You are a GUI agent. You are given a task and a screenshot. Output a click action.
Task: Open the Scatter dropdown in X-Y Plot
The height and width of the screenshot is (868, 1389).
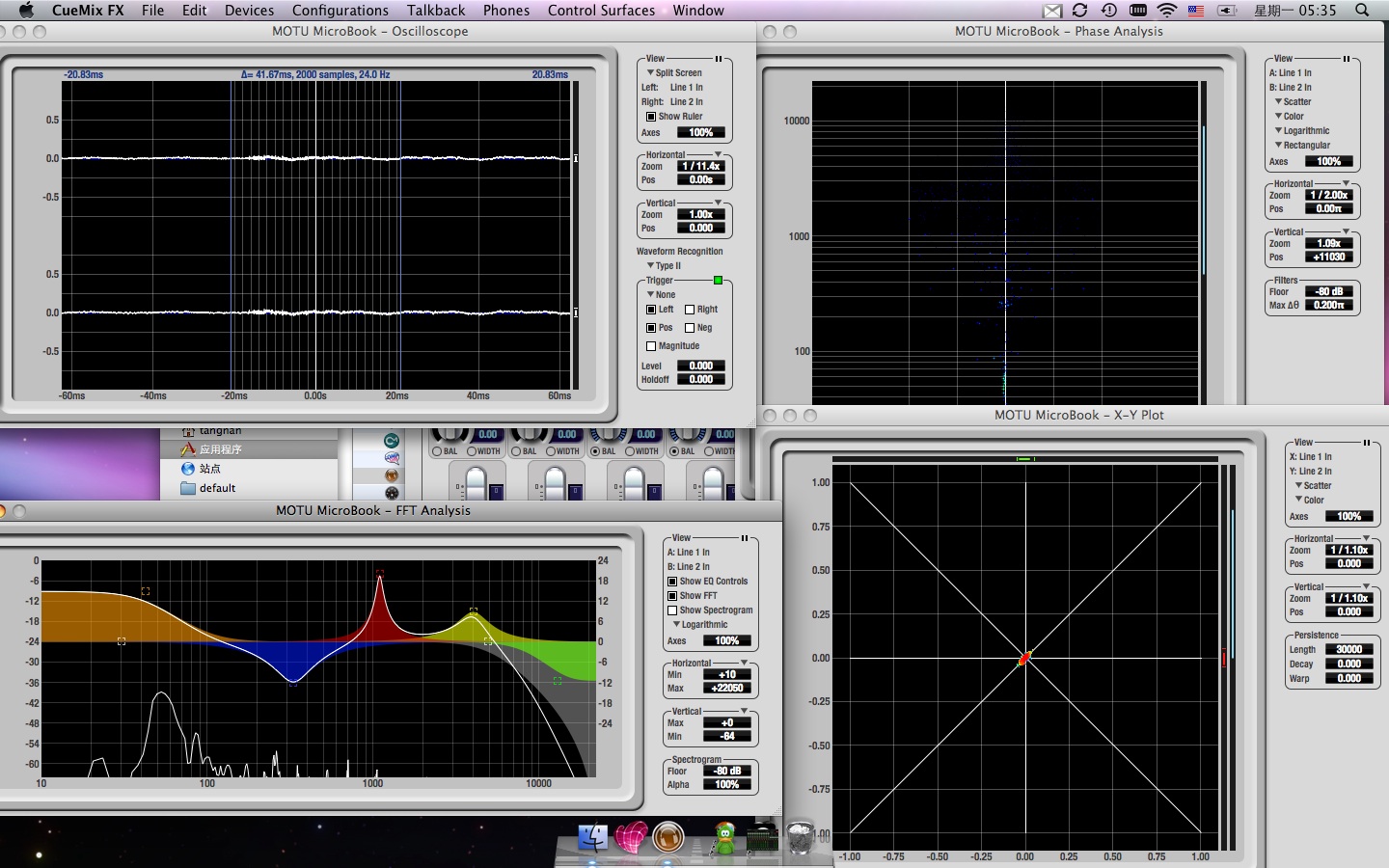pyautogui.click(x=1313, y=486)
